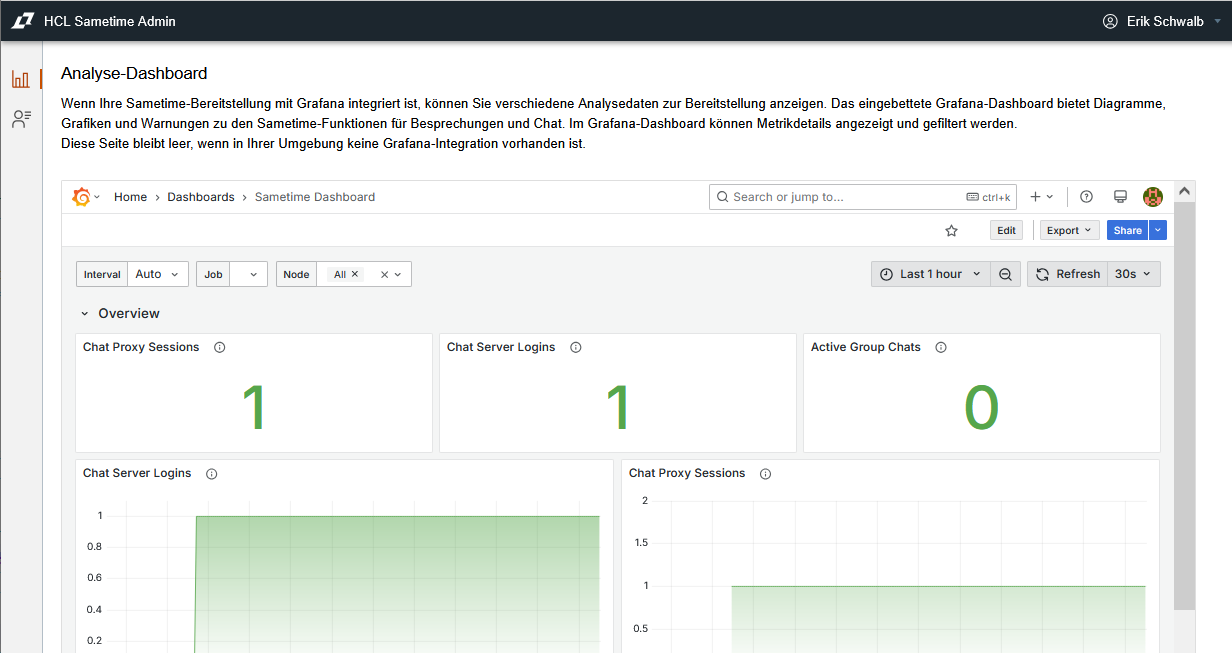Click the Grafana logo menu
This screenshot has width=1232, height=653.
(83, 197)
